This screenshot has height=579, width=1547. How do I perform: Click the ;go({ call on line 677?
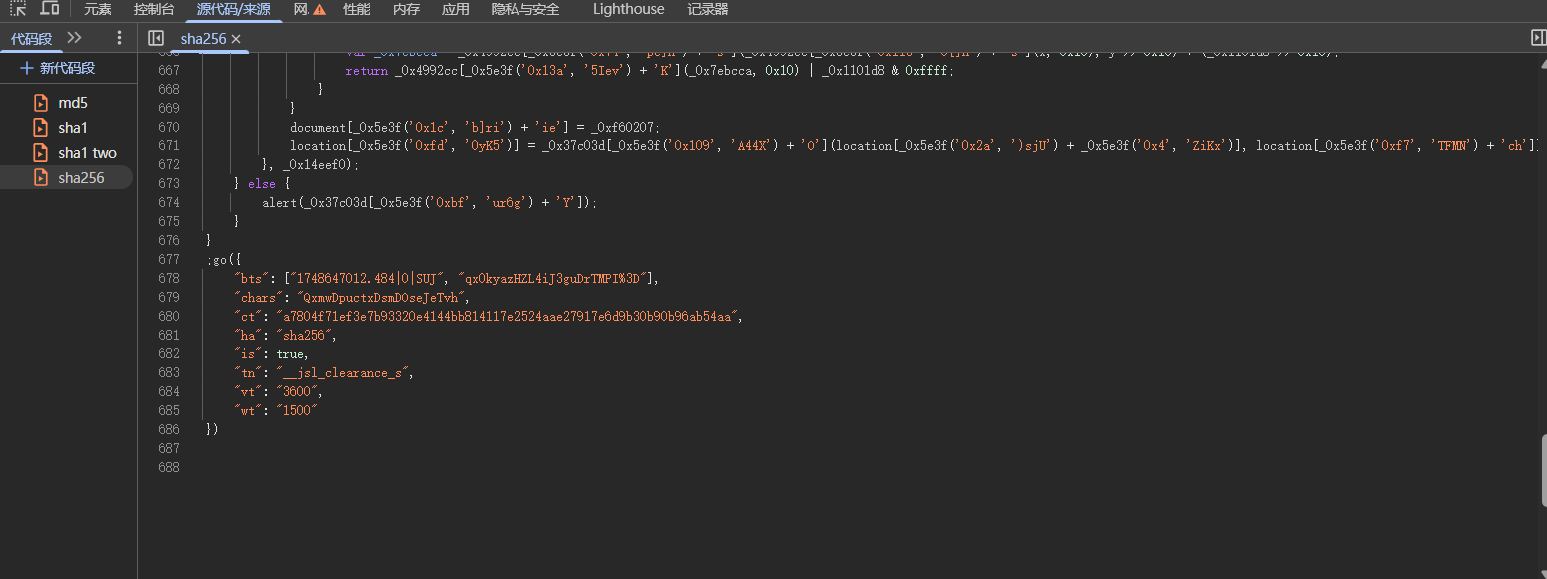point(224,259)
